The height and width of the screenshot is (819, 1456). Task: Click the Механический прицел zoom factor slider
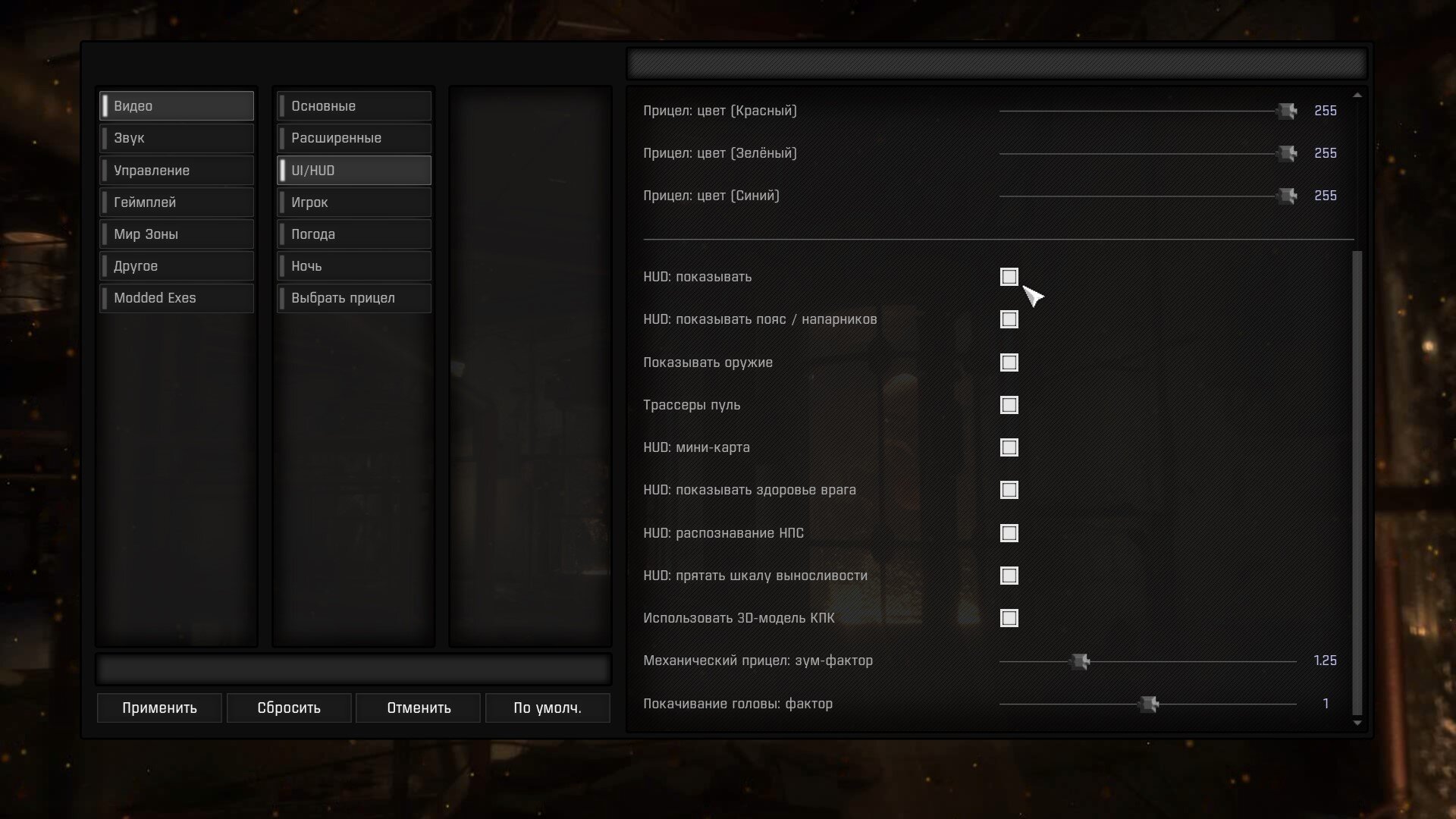(1148, 661)
